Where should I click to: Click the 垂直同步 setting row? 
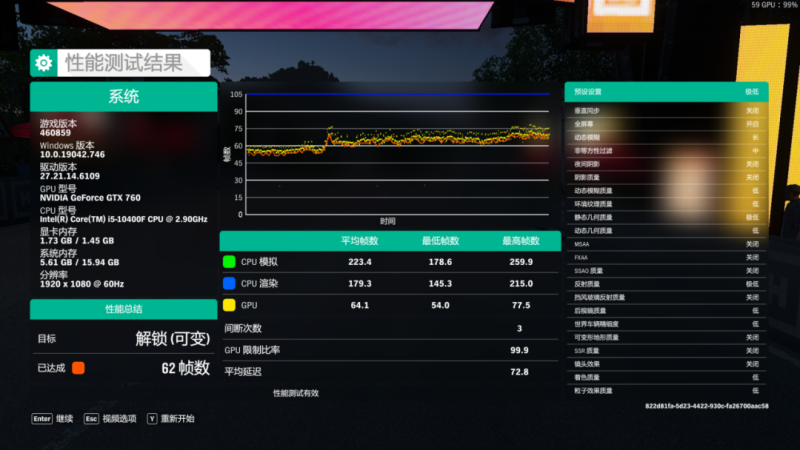(666, 111)
